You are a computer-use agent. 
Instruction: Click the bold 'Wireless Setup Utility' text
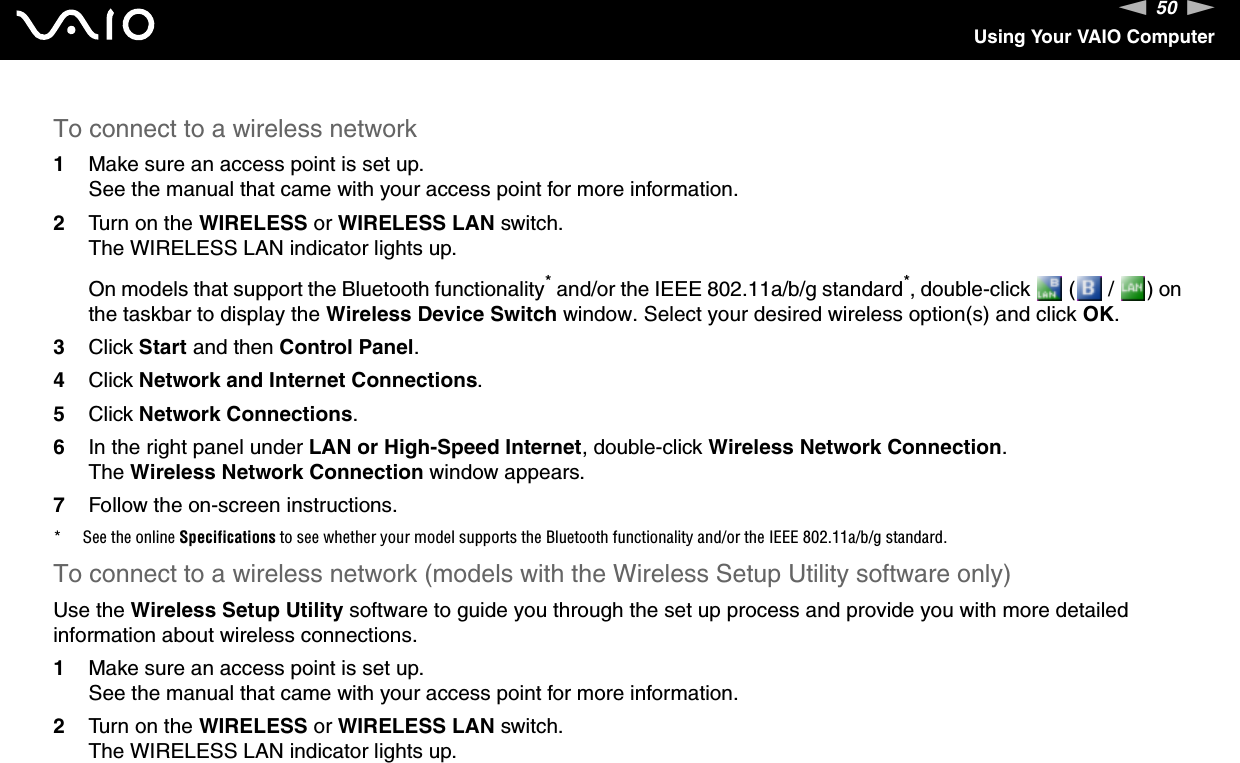[237, 611]
